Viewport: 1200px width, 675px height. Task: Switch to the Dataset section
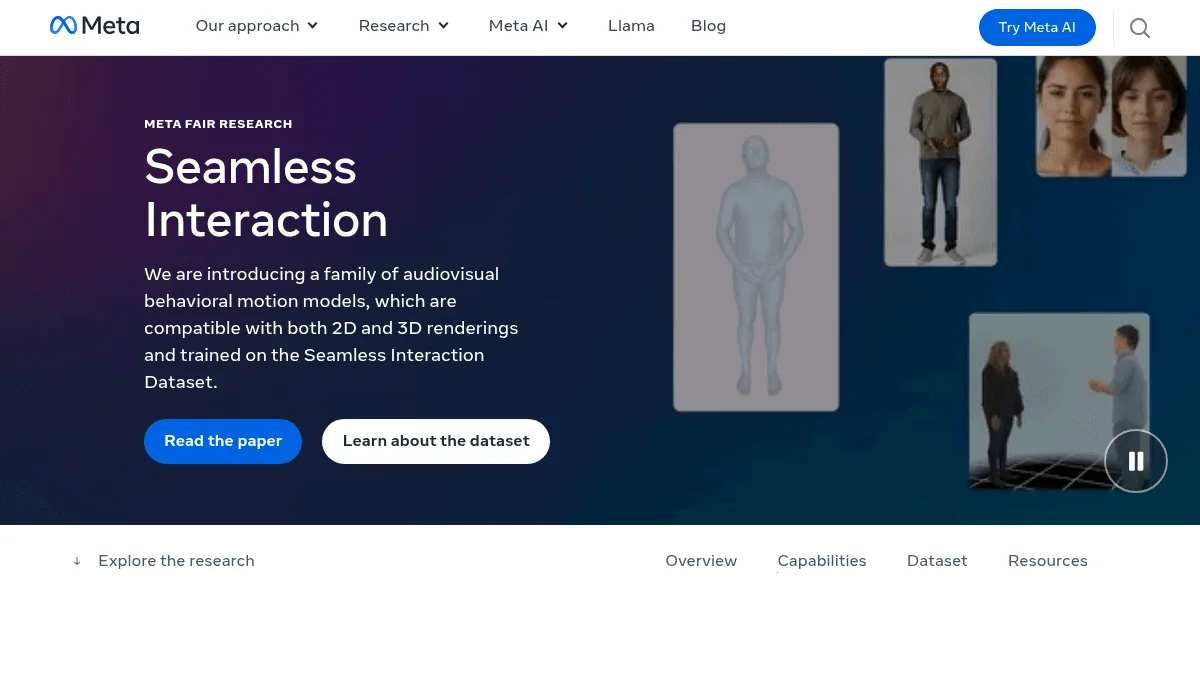click(937, 561)
